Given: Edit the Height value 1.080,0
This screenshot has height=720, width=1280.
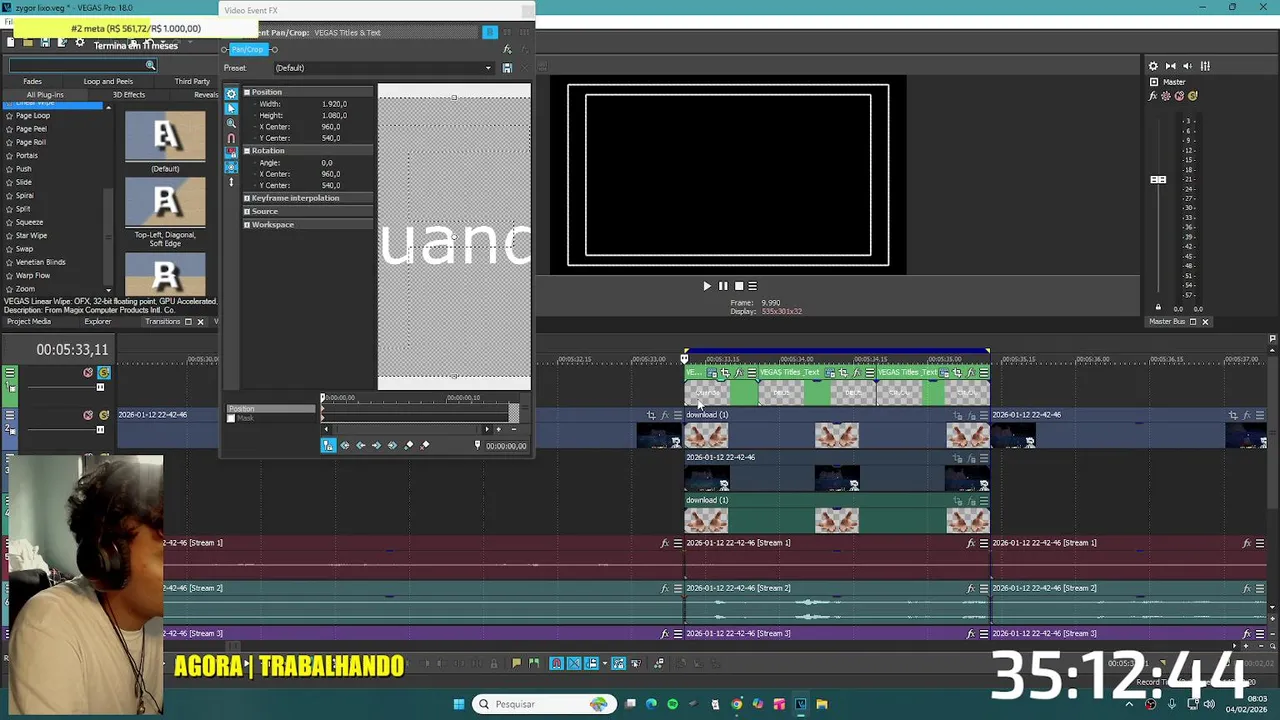Looking at the screenshot, I should pos(334,115).
